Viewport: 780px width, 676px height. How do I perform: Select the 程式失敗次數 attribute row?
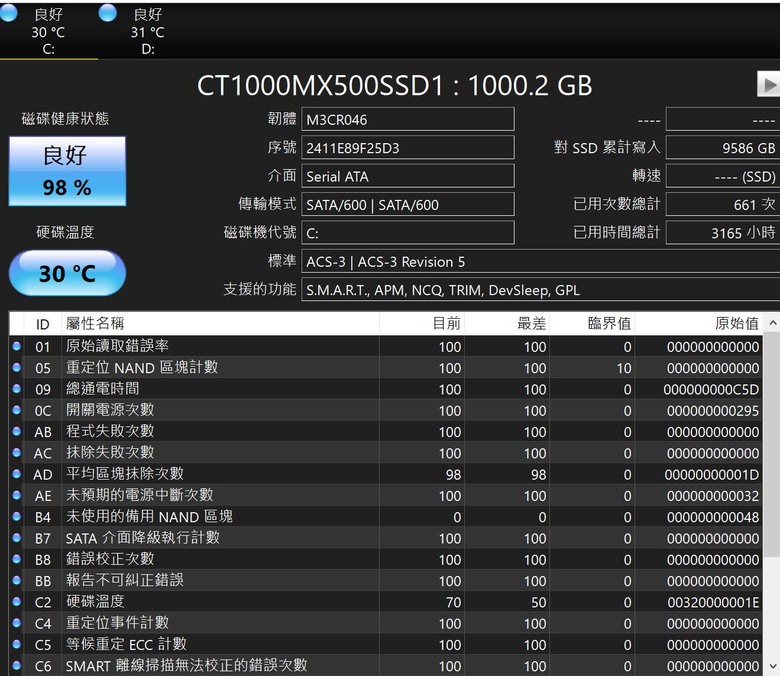pos(386,431)
